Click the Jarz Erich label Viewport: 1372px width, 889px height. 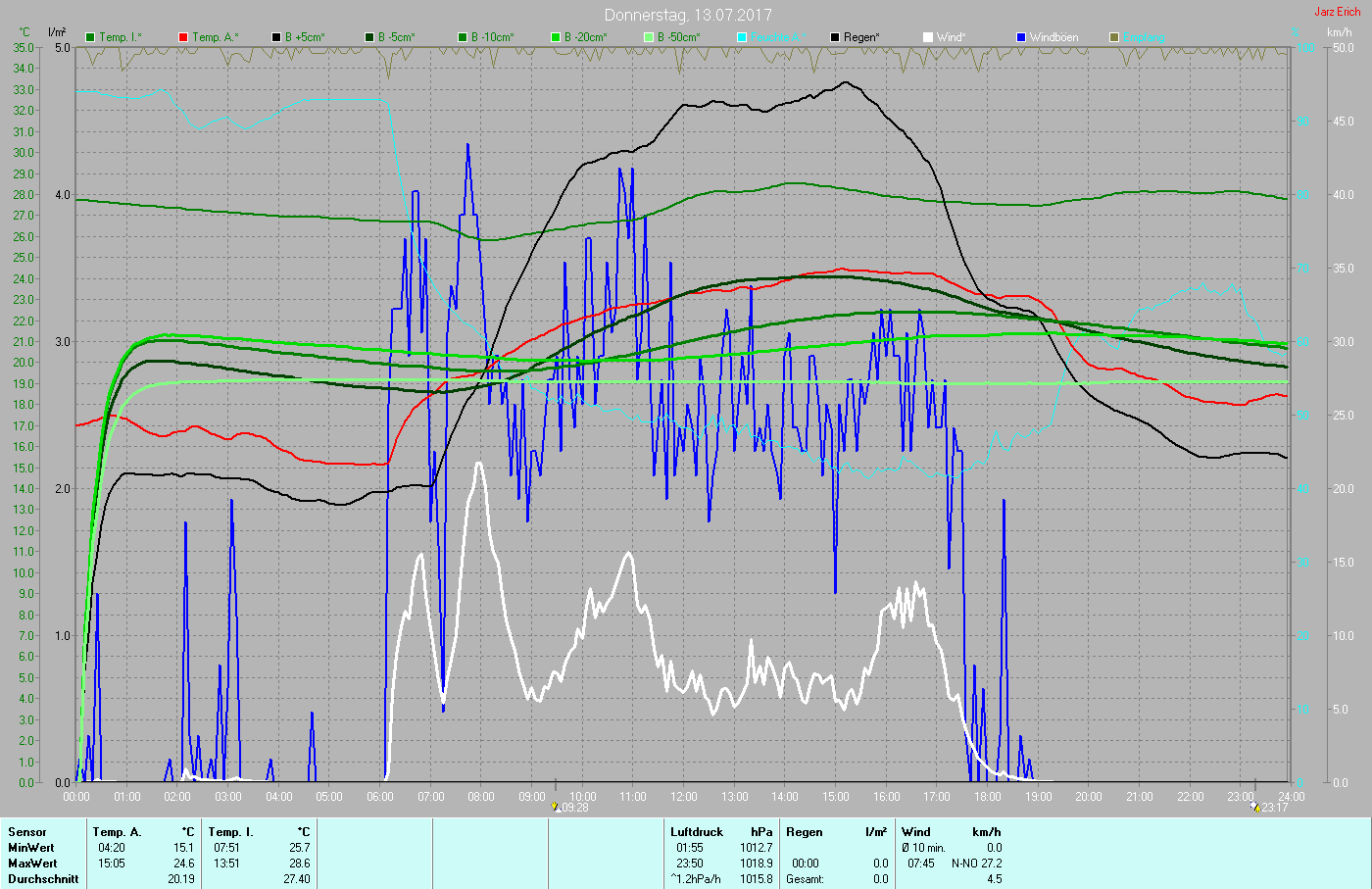click(x=1337, y=12)
